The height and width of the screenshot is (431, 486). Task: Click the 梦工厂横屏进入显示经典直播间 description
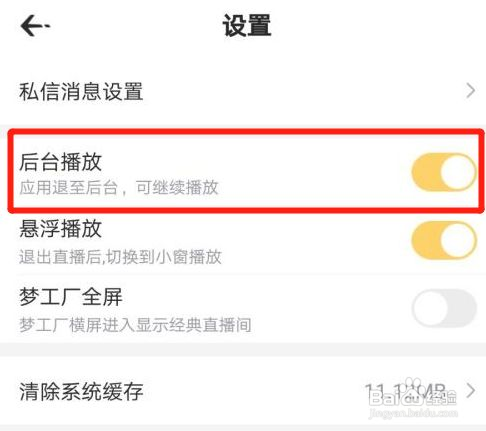click(135, 325)
